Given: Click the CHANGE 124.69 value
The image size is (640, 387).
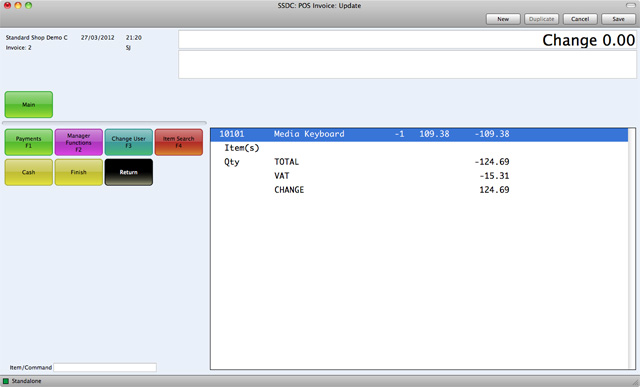Looking at the screenshot, I should click(494, 190).
